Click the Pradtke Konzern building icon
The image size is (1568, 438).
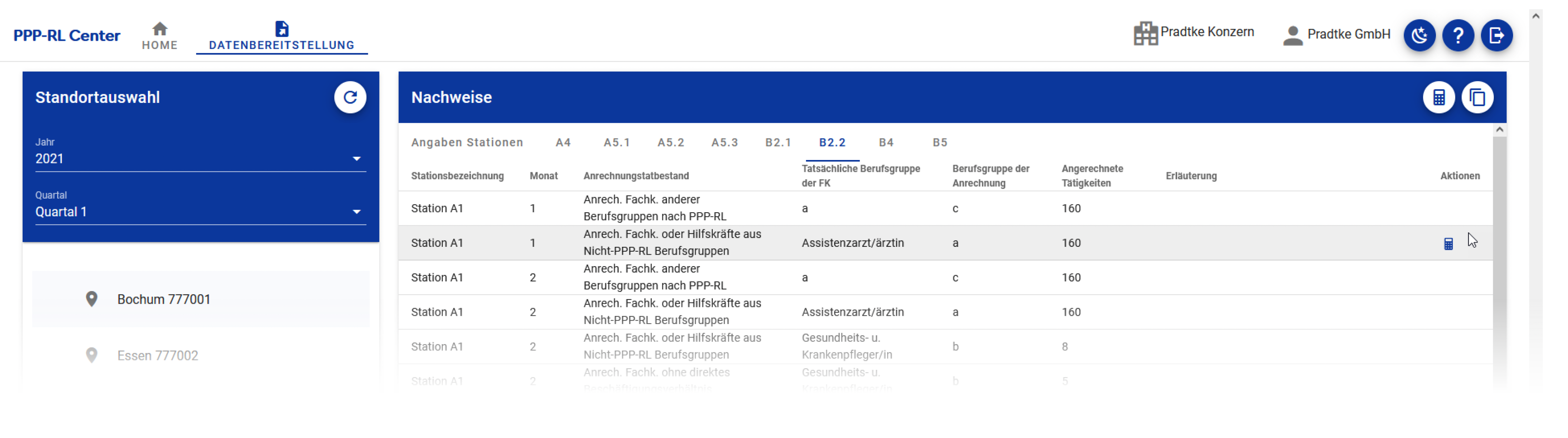pos(1145,33)
